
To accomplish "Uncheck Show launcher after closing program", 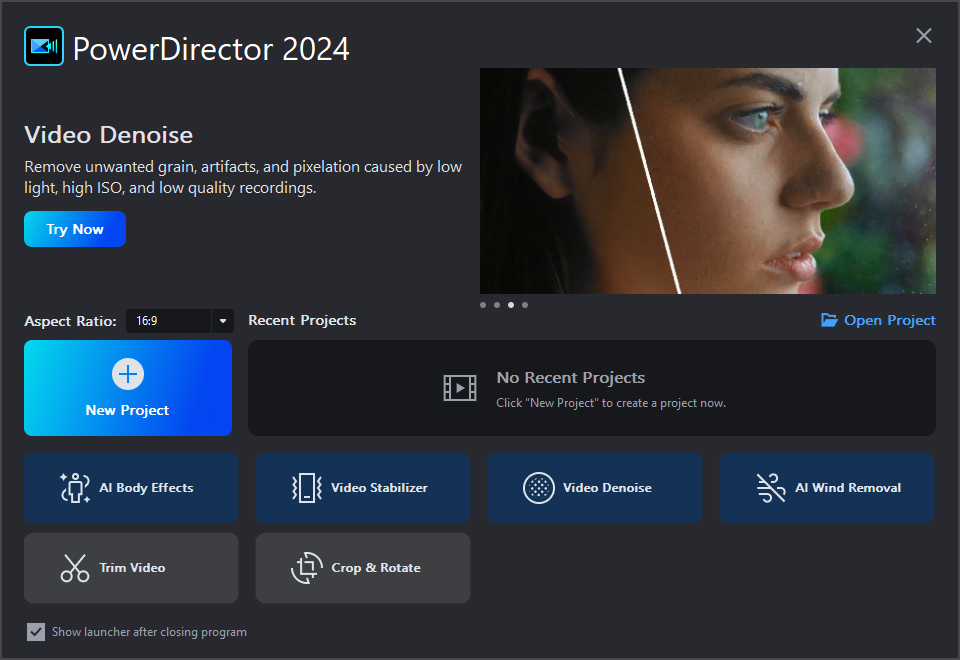I will pos(36,632).
